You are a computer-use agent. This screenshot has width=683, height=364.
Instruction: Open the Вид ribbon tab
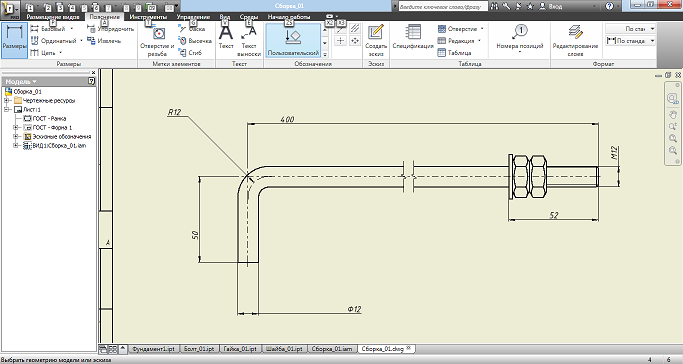click(225, 17)
